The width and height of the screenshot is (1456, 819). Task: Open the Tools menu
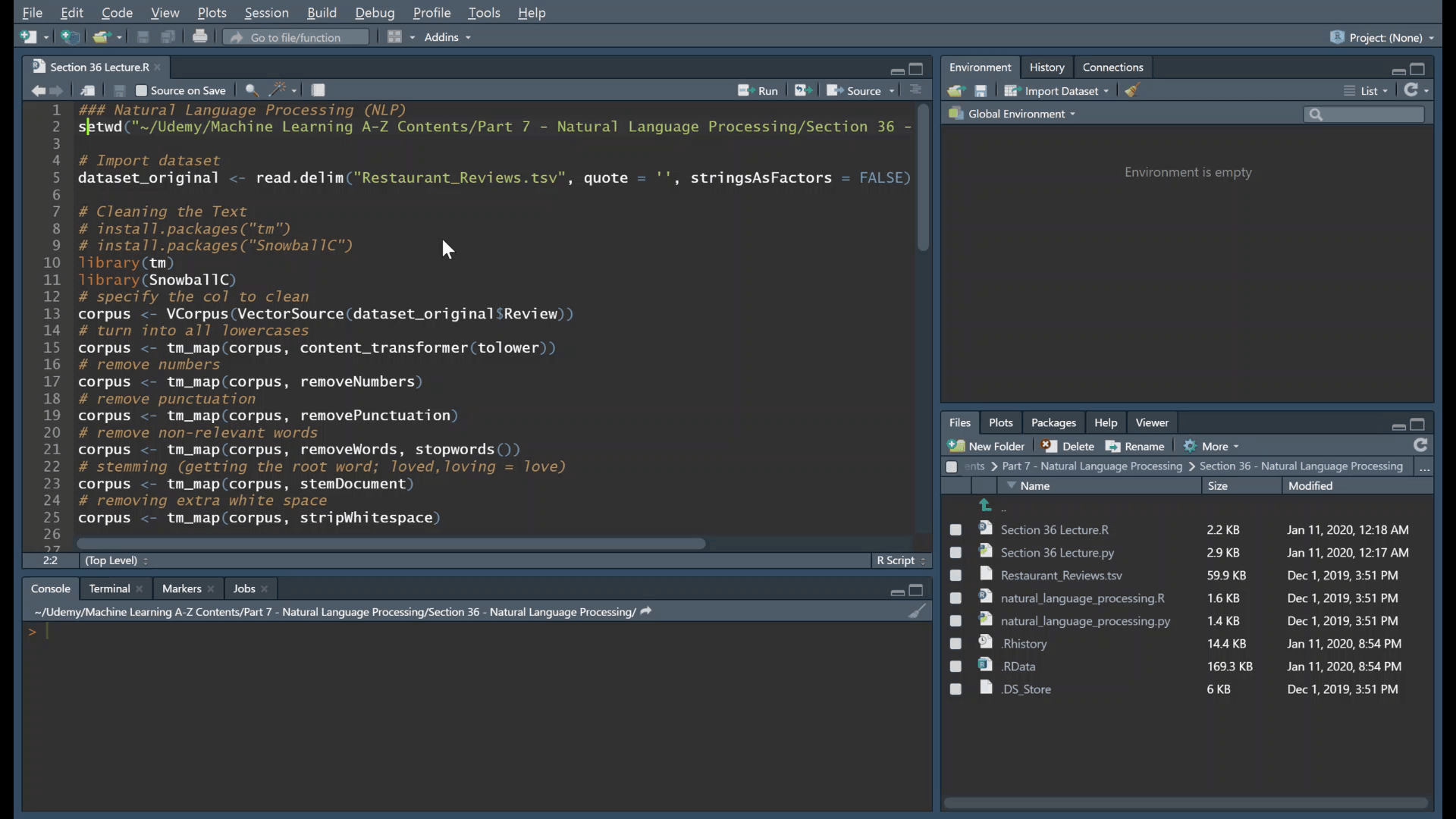click(484, 13)
